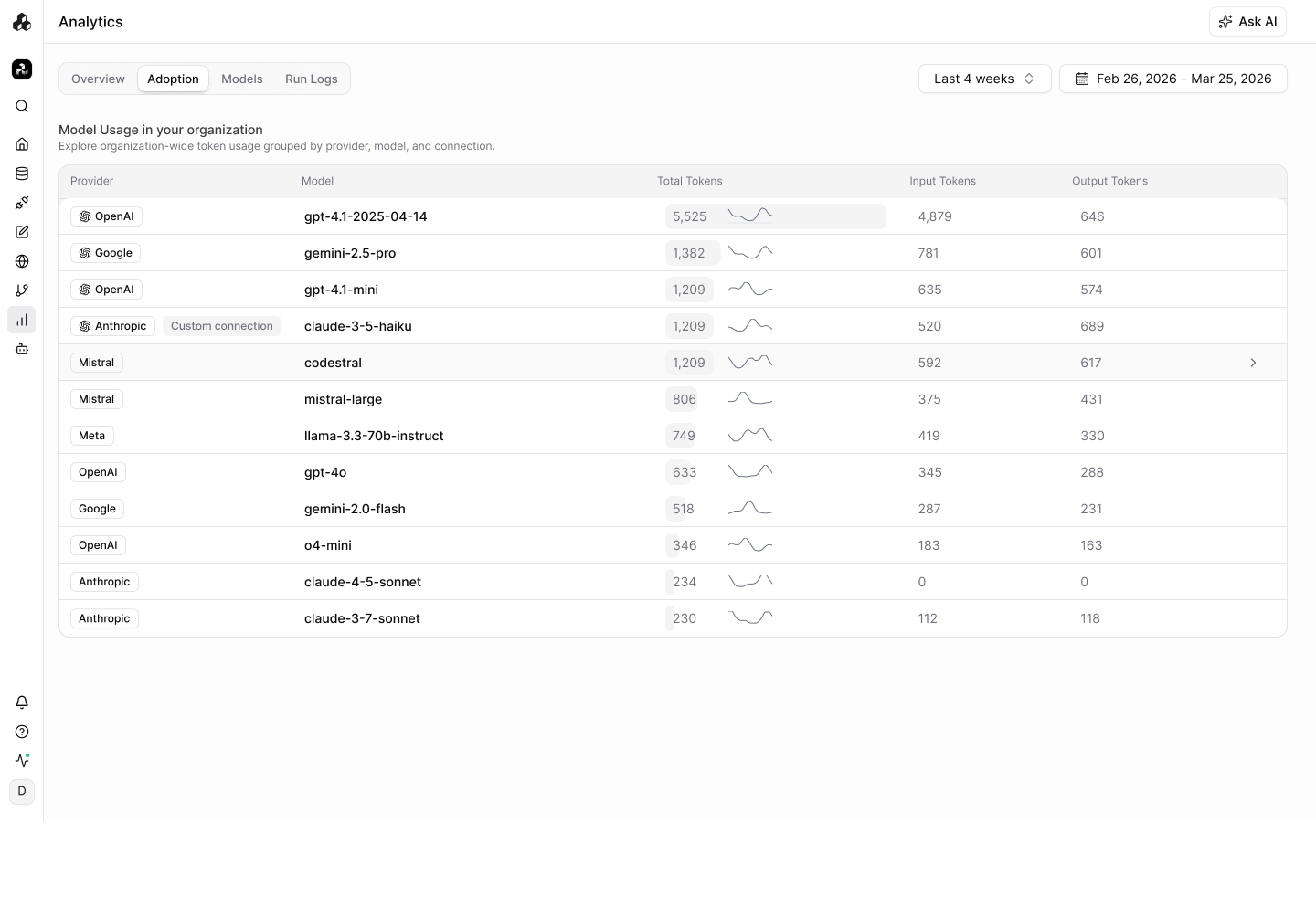Switch to the Models tab
This screenshot has height=907, width=1316.
[x=242, y=79]
